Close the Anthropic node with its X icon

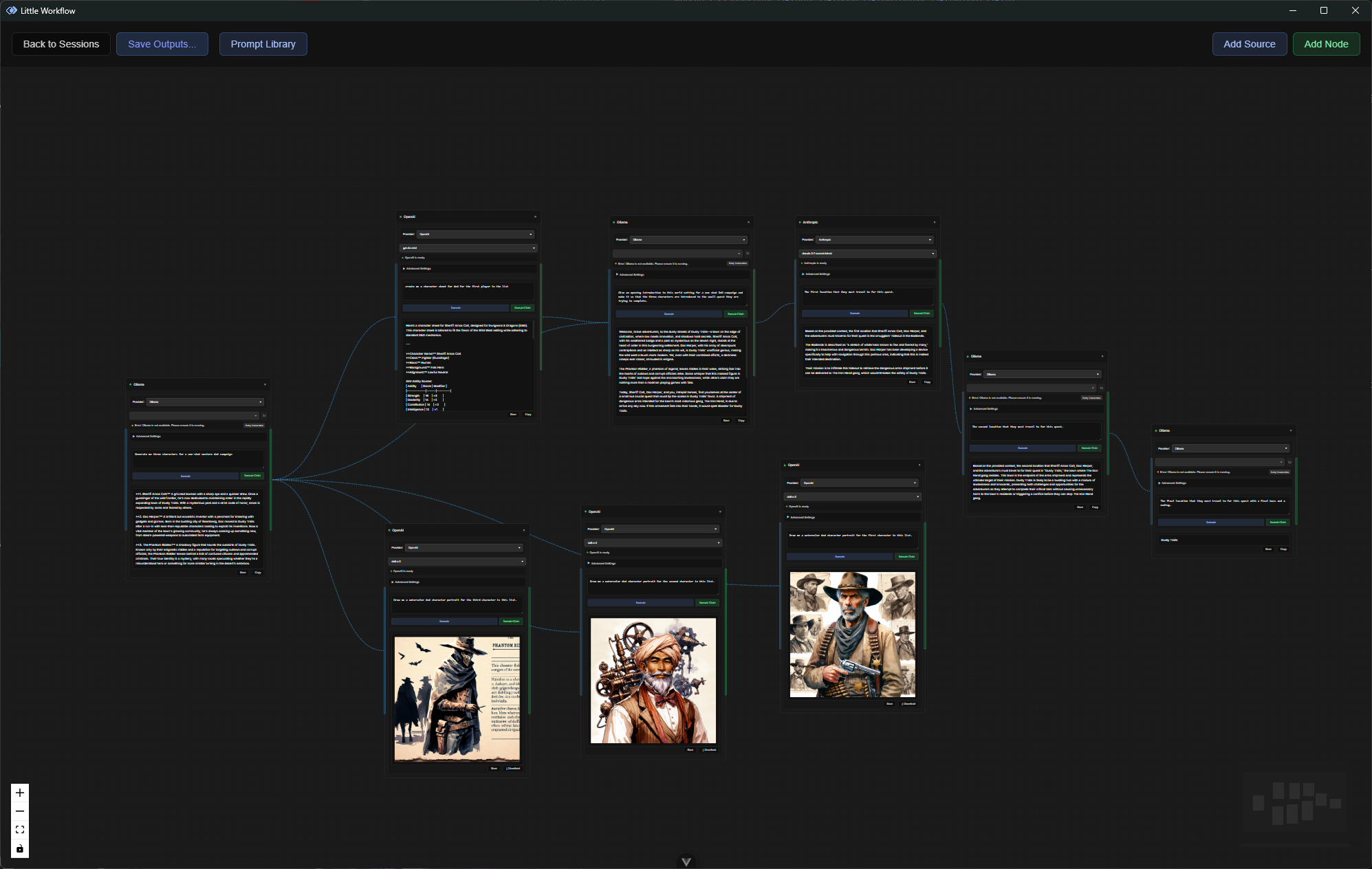click(x=934, y=222)
